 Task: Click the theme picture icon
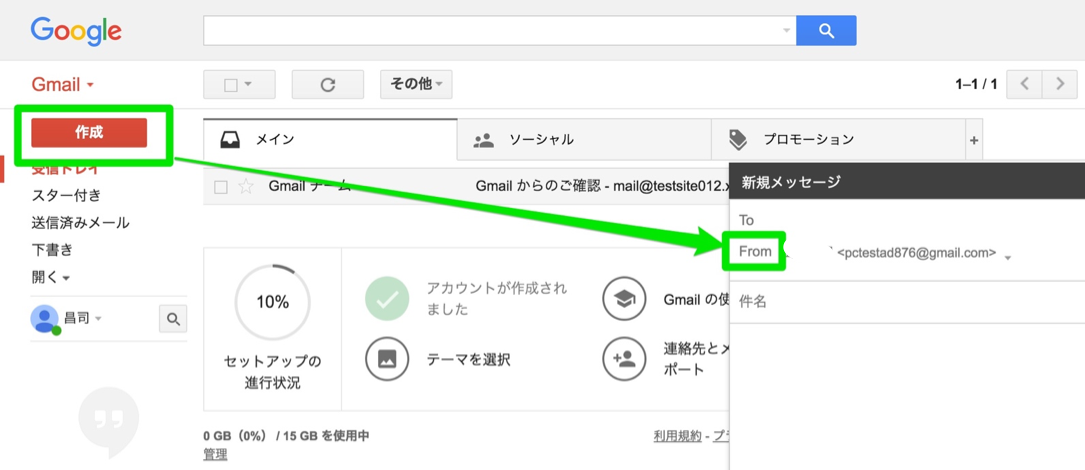388,359
